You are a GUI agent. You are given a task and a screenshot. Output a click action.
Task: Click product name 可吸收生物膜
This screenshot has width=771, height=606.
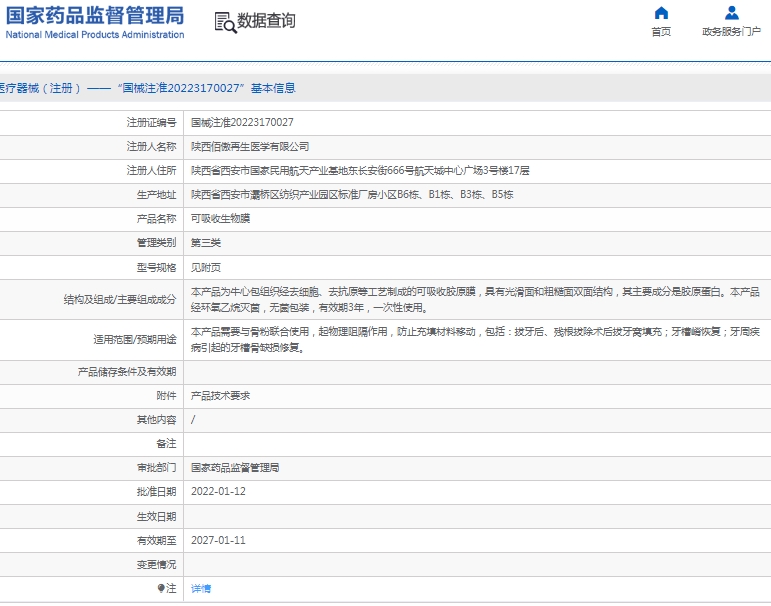(x=221, y=218)
